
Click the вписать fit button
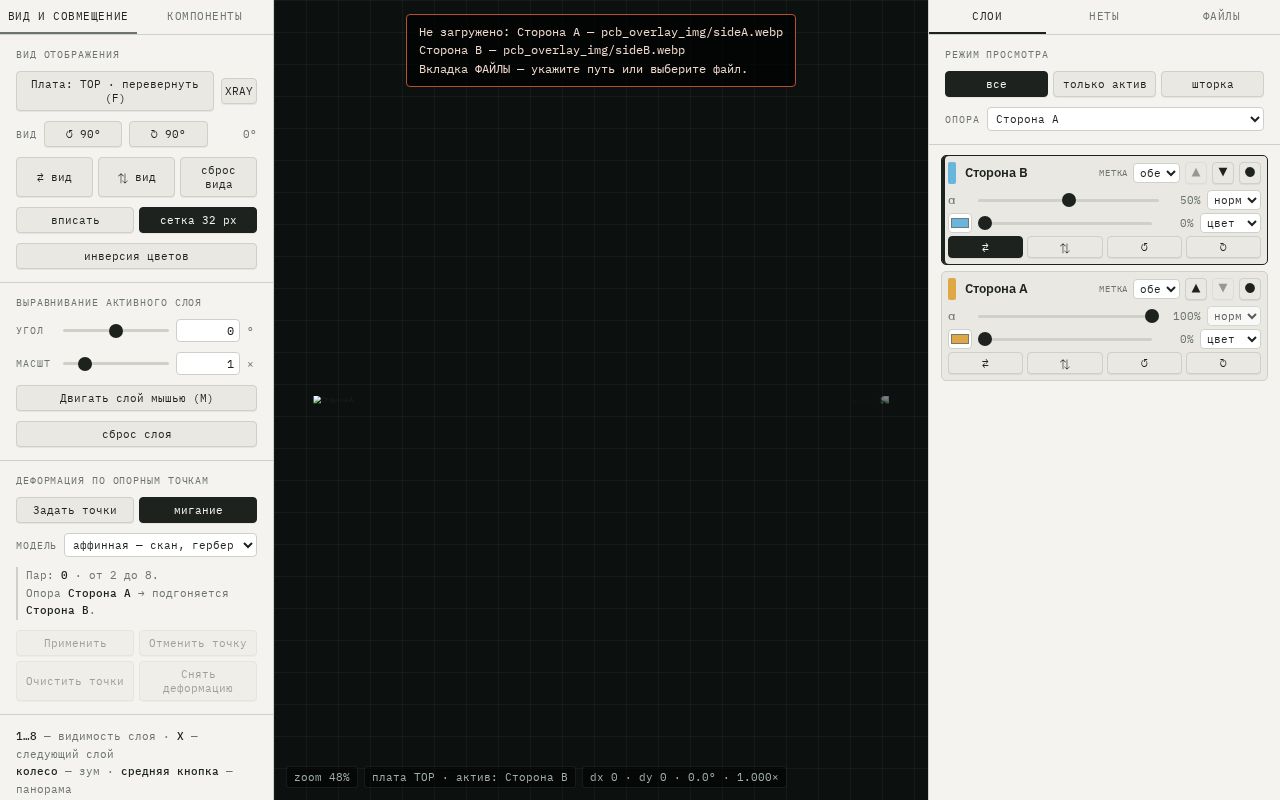[x=75, y=220]
